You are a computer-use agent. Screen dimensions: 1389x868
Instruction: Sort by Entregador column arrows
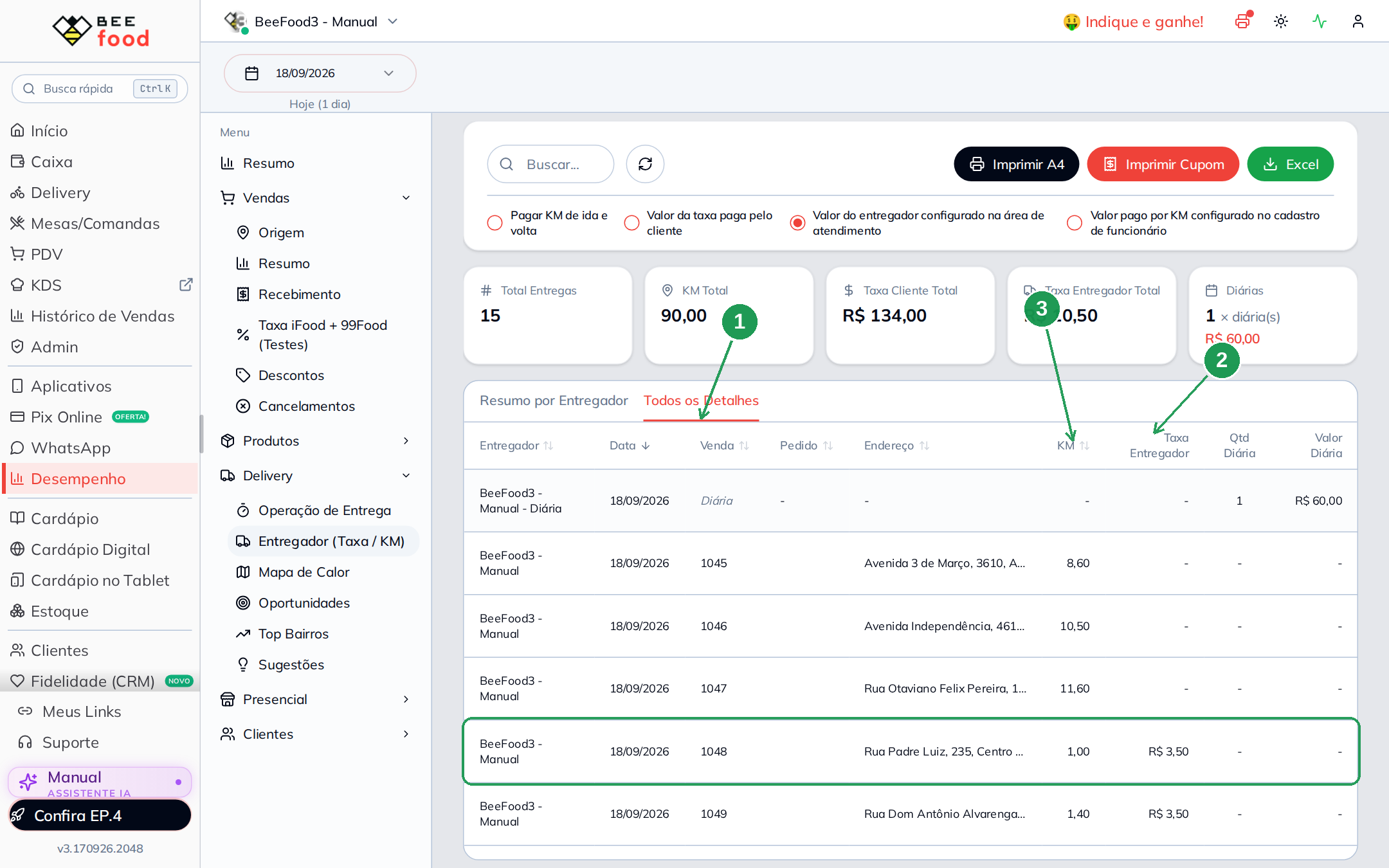point(549,446)
